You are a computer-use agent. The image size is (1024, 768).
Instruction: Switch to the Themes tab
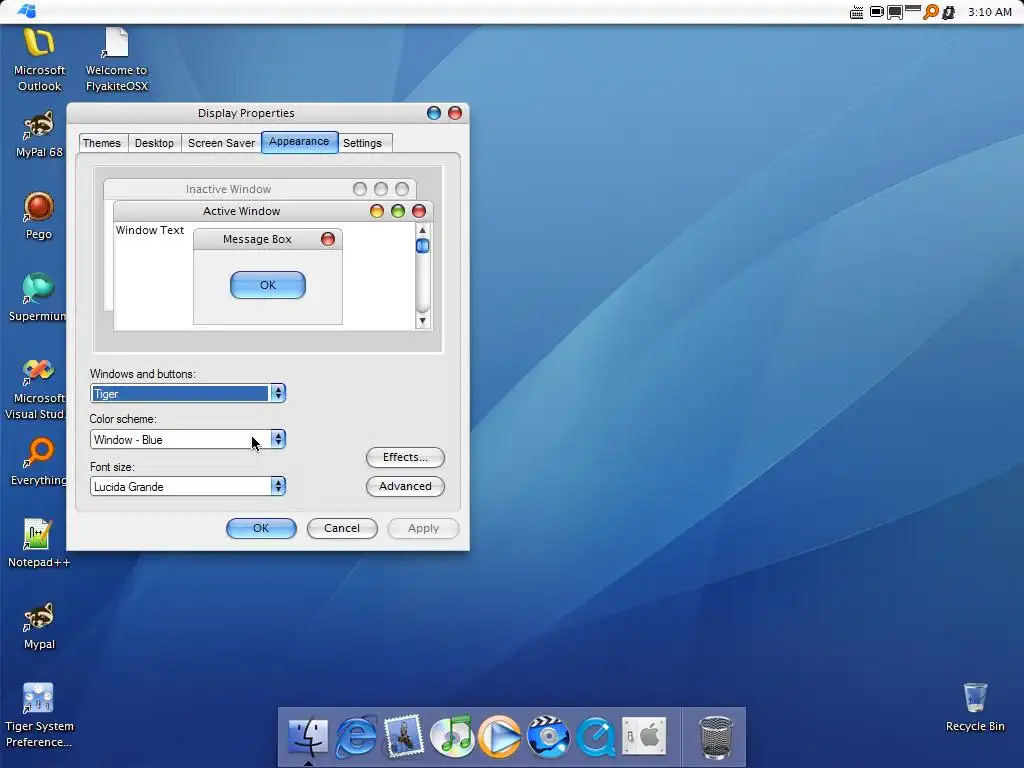[102, 143]
